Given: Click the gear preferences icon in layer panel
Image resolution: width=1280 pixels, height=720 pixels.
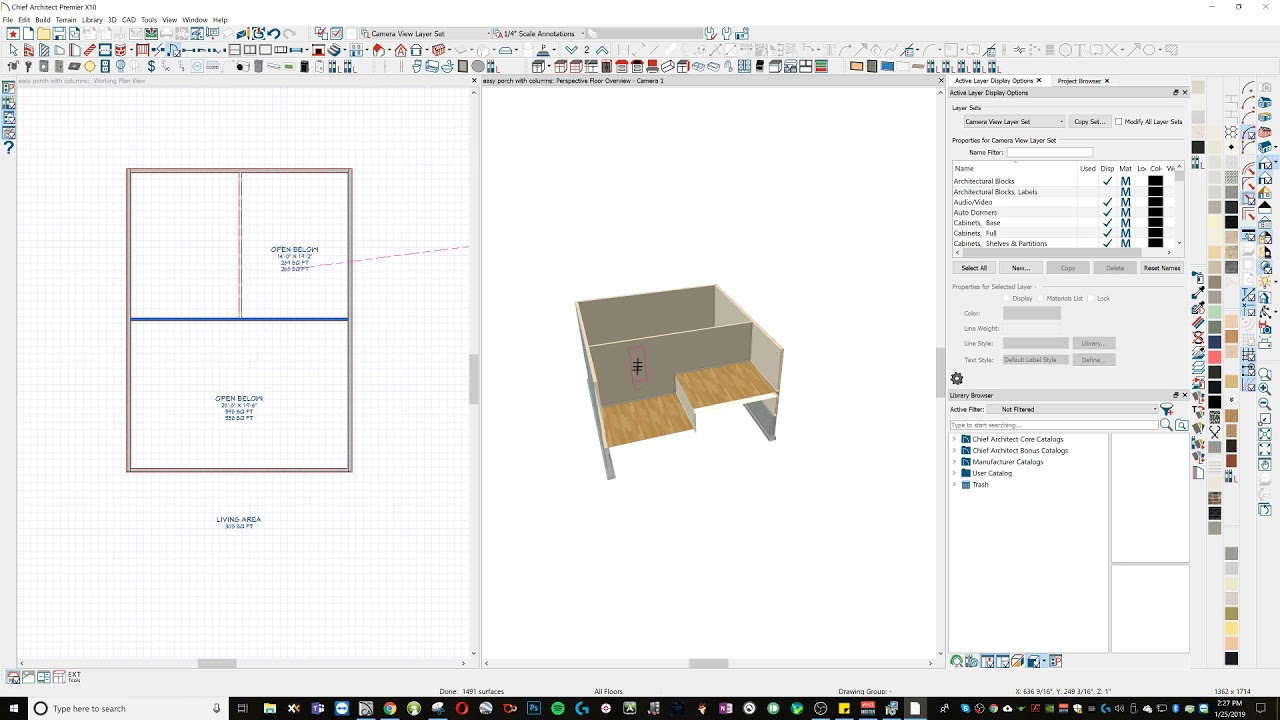Looking at the screenshot, I should (x=957, y=378).
